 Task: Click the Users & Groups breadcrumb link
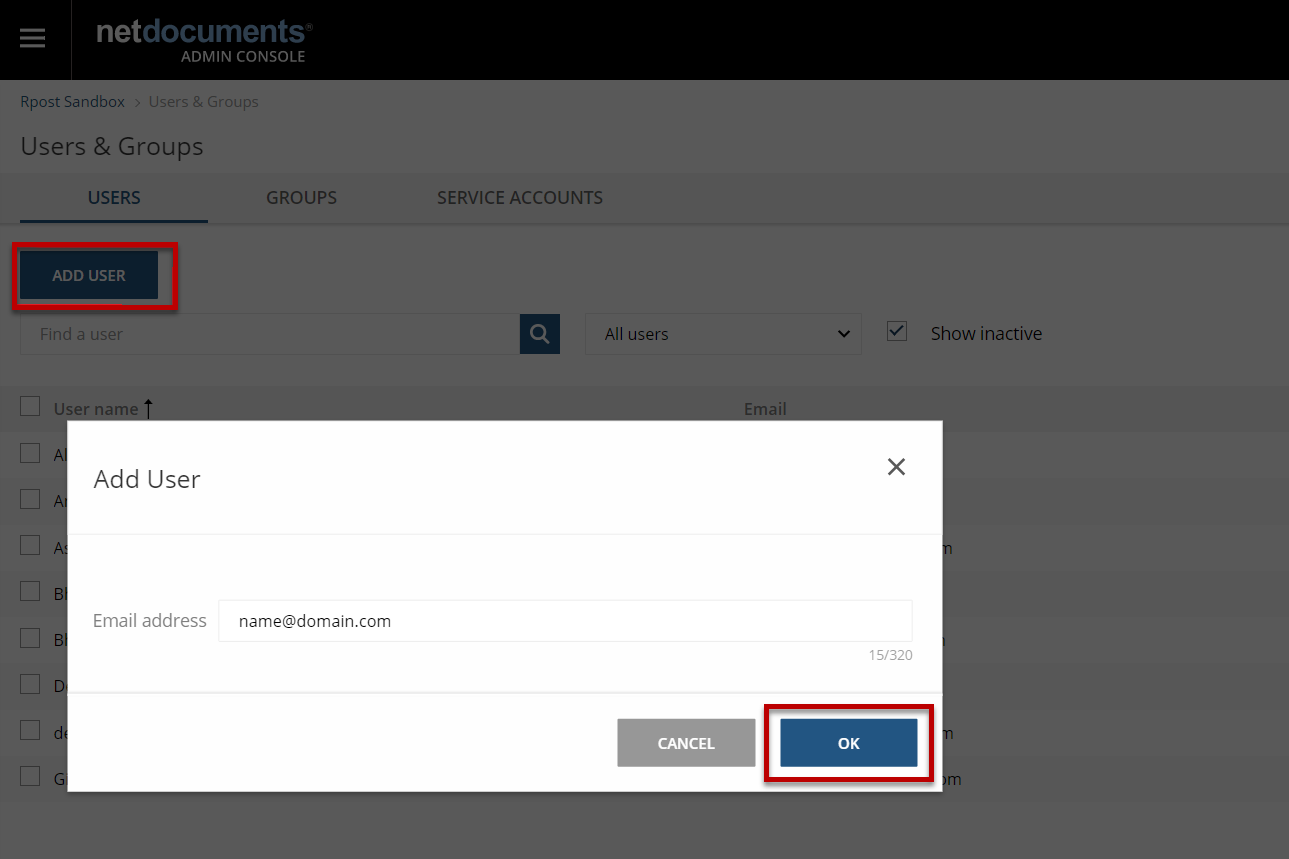[203, 101]
